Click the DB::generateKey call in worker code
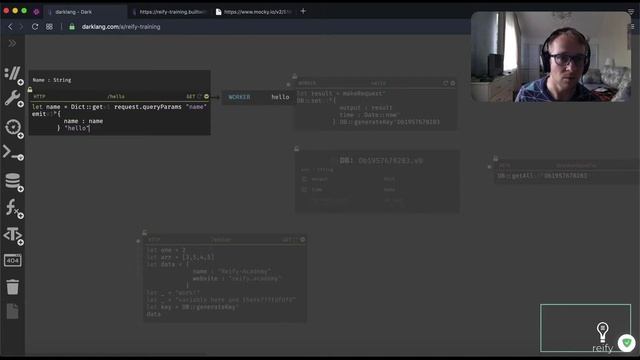Image resolution: width=640 pixels, height=360 pixels. [x=369, y=122]
